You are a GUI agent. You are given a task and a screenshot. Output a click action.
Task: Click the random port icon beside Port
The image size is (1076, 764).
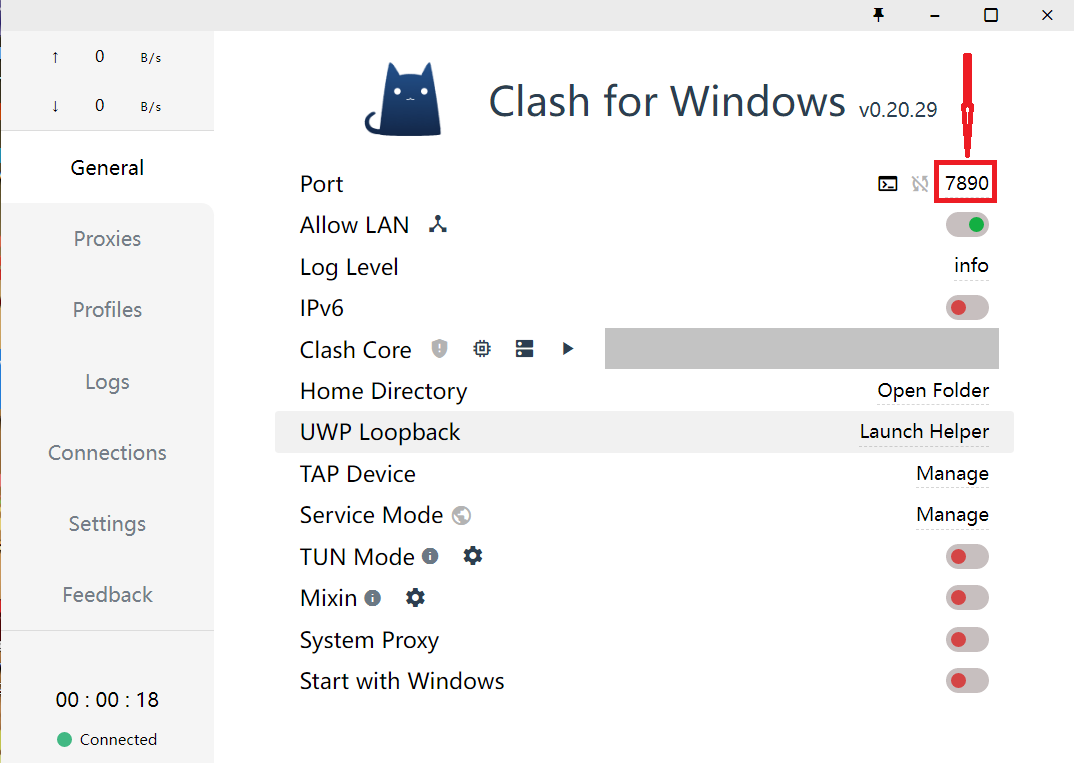(920, 184)
